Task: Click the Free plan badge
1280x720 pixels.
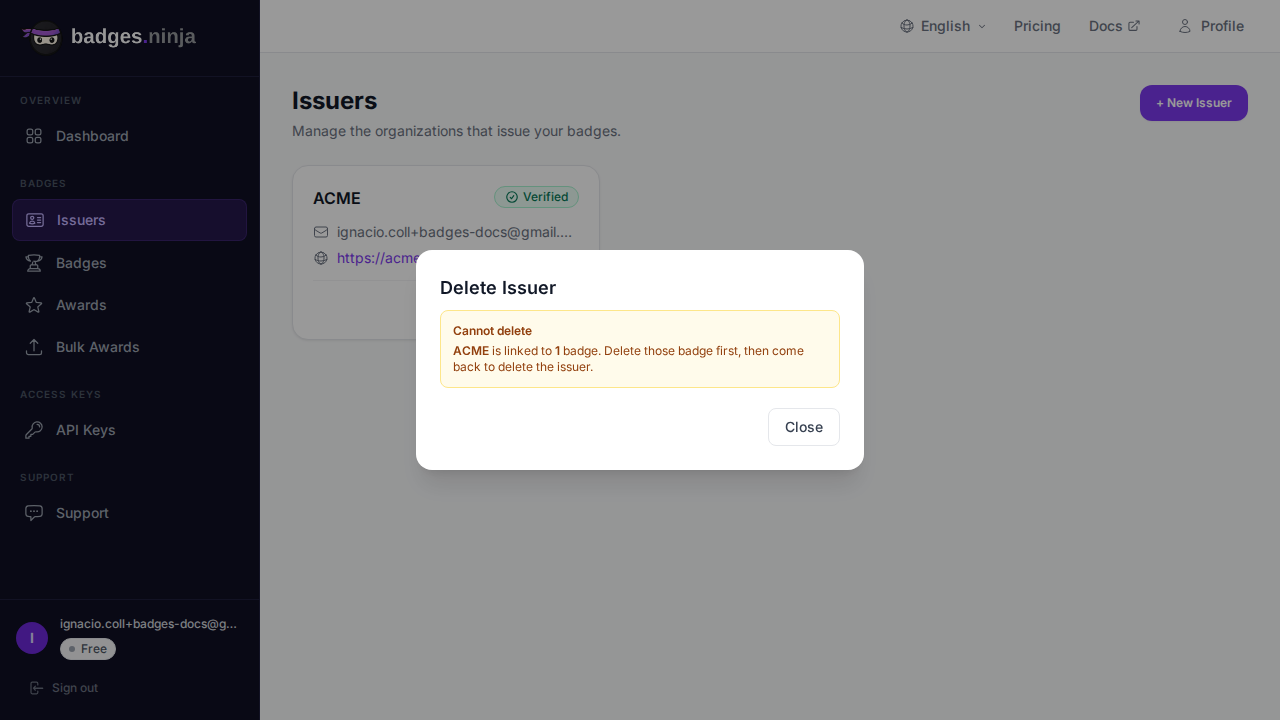Action: pos(88,649)
